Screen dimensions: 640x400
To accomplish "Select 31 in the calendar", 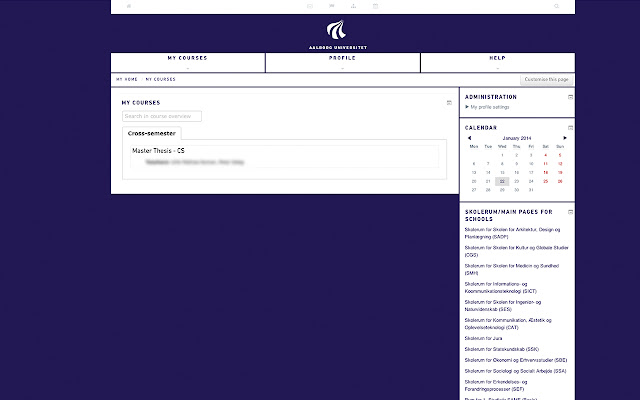I will (531, 190).
